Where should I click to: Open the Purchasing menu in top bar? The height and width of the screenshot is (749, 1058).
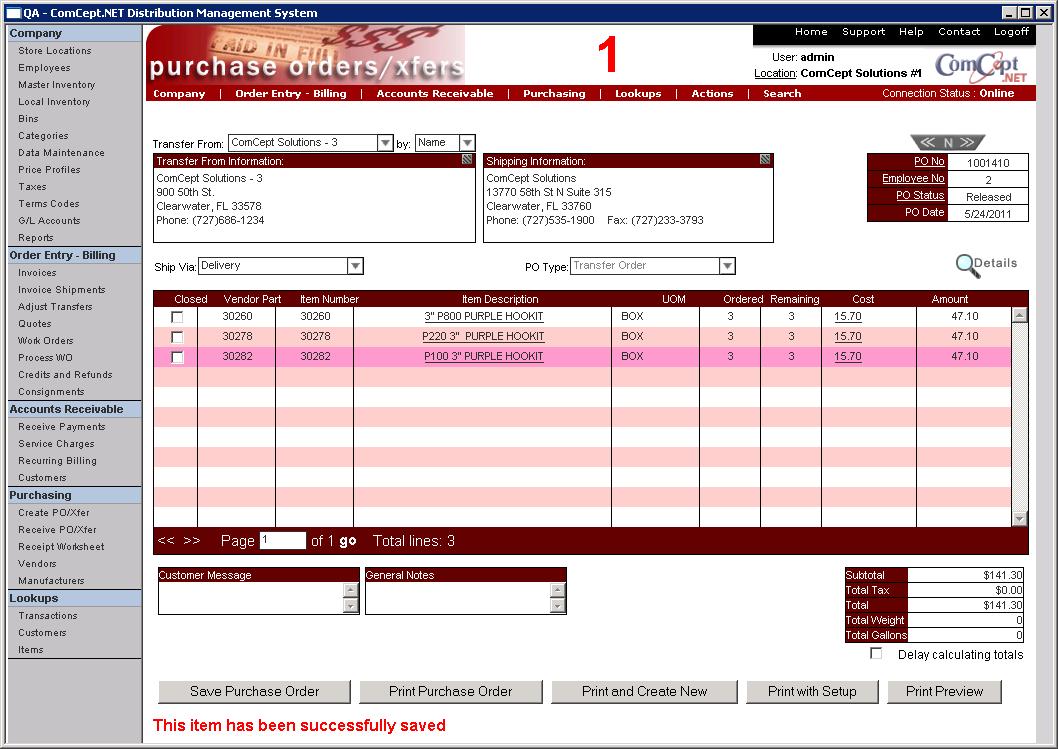(554, 94)
